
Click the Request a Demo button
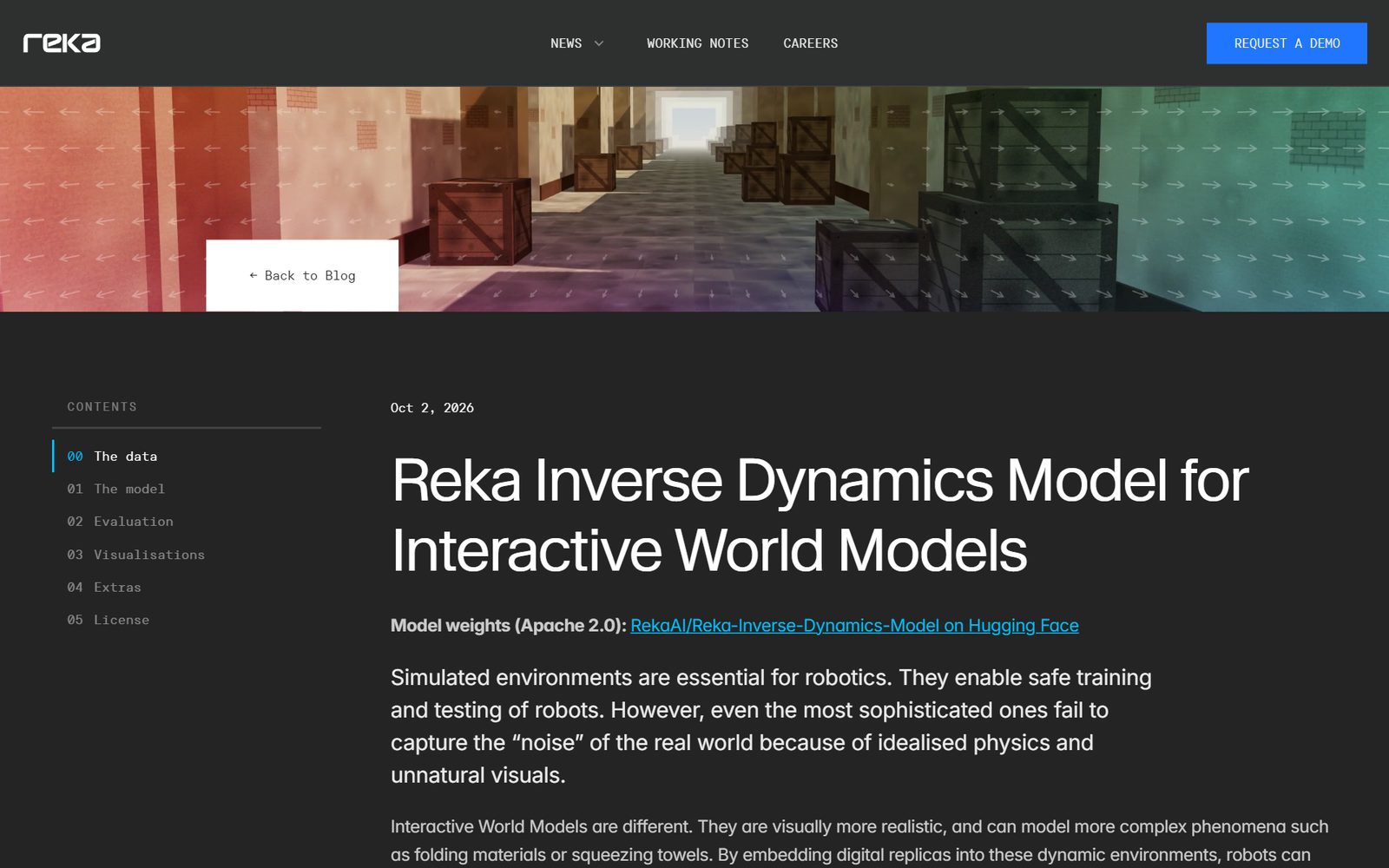(x=1287, y=43)
